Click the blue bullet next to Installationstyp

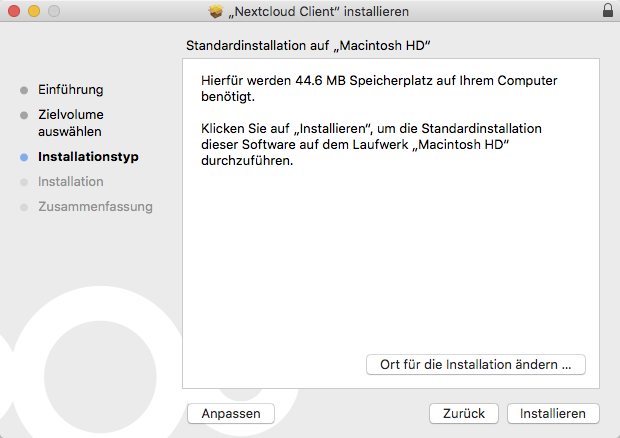coord(24,157)
